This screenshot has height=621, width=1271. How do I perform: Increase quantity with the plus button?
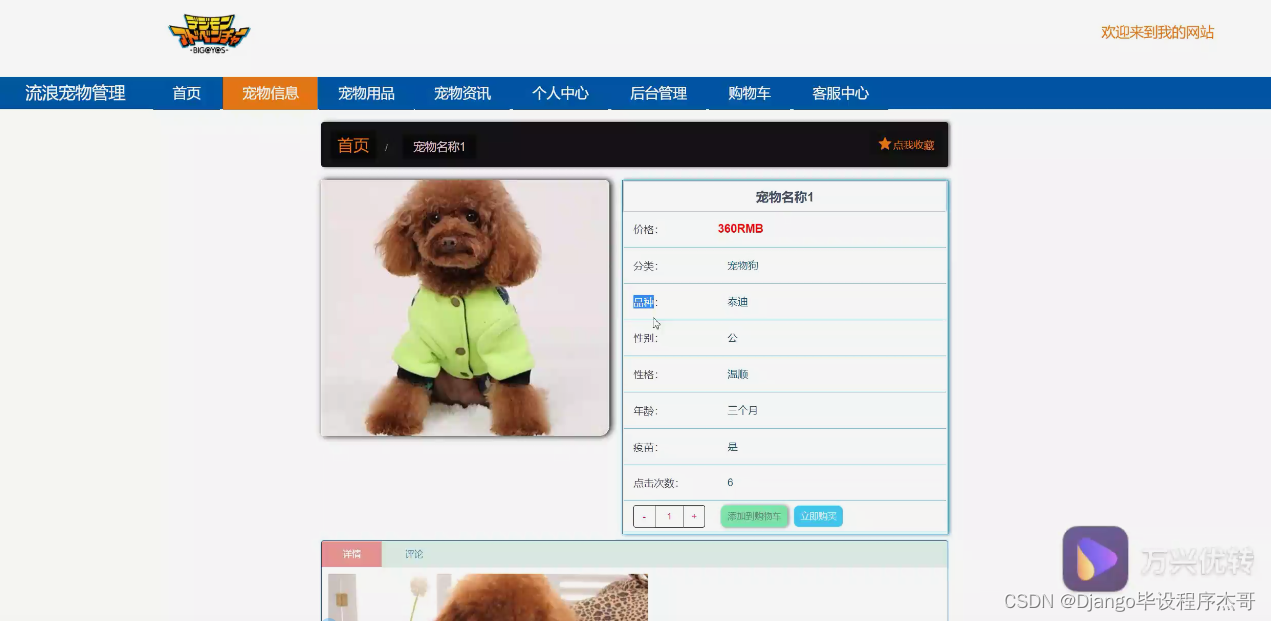pos(694,517)
